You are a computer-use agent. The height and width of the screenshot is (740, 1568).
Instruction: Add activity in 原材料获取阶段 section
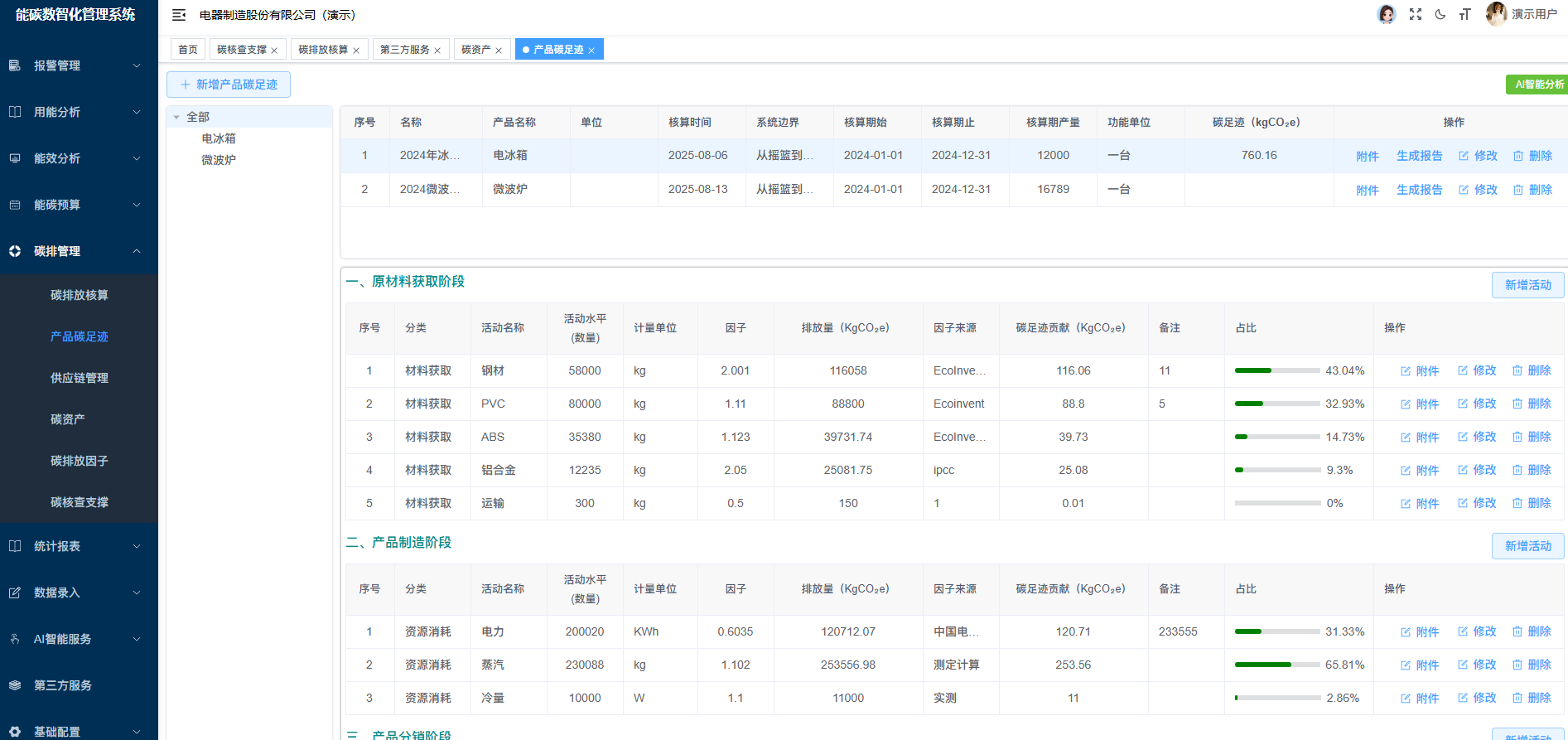(1528, 285)
